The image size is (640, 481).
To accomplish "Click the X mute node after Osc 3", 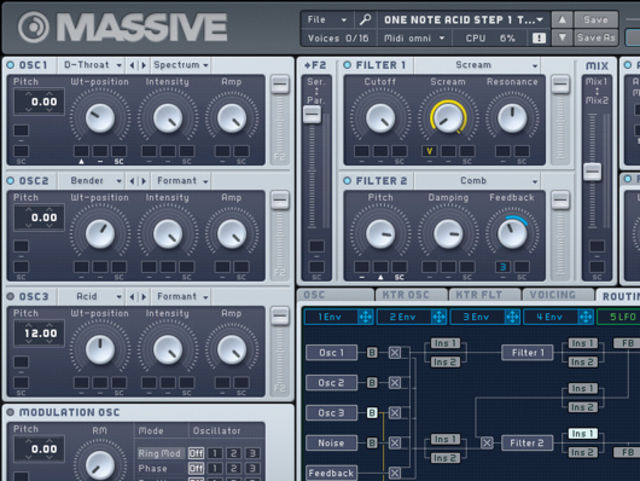I will coord(395,413).
